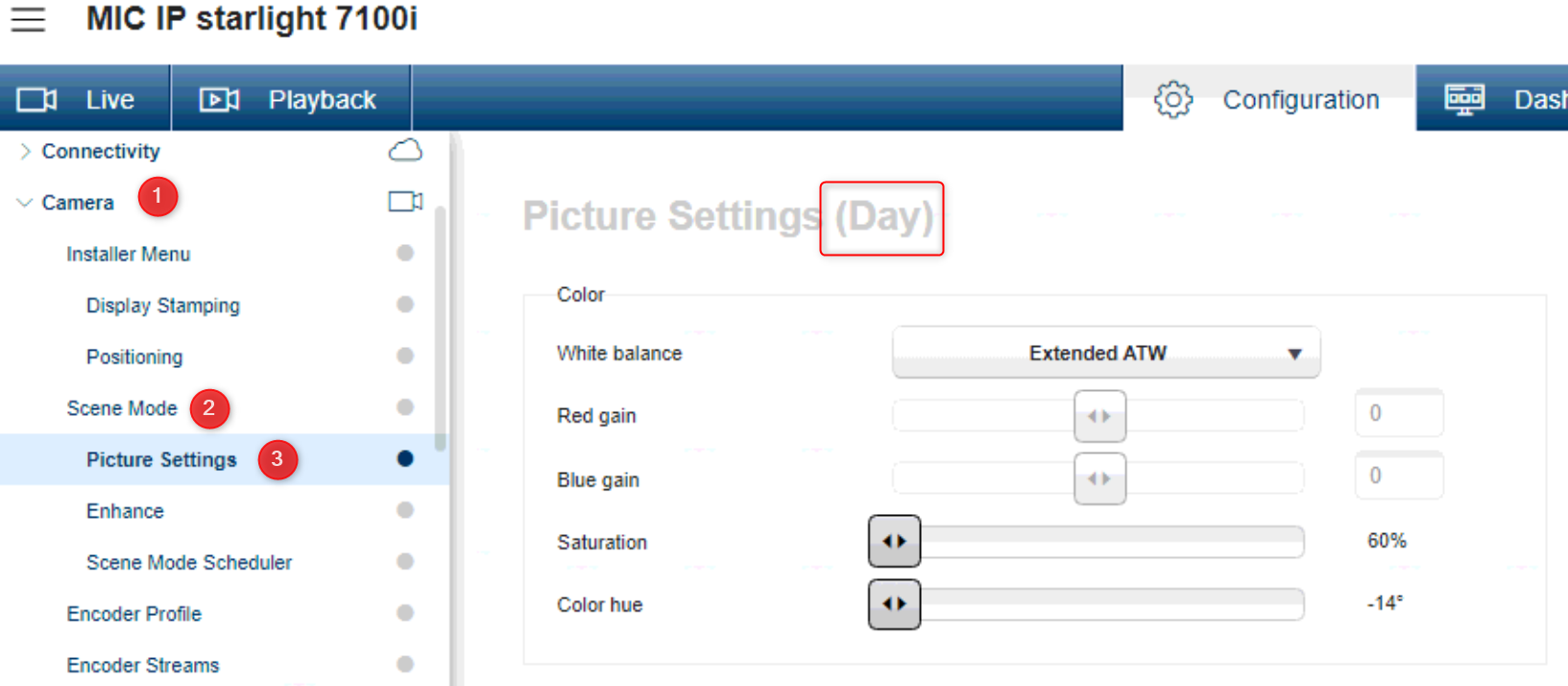This screenshot has width=1568, height=686.
Task: Click the camera icon beside Camera
Action: tap(405, 202)
